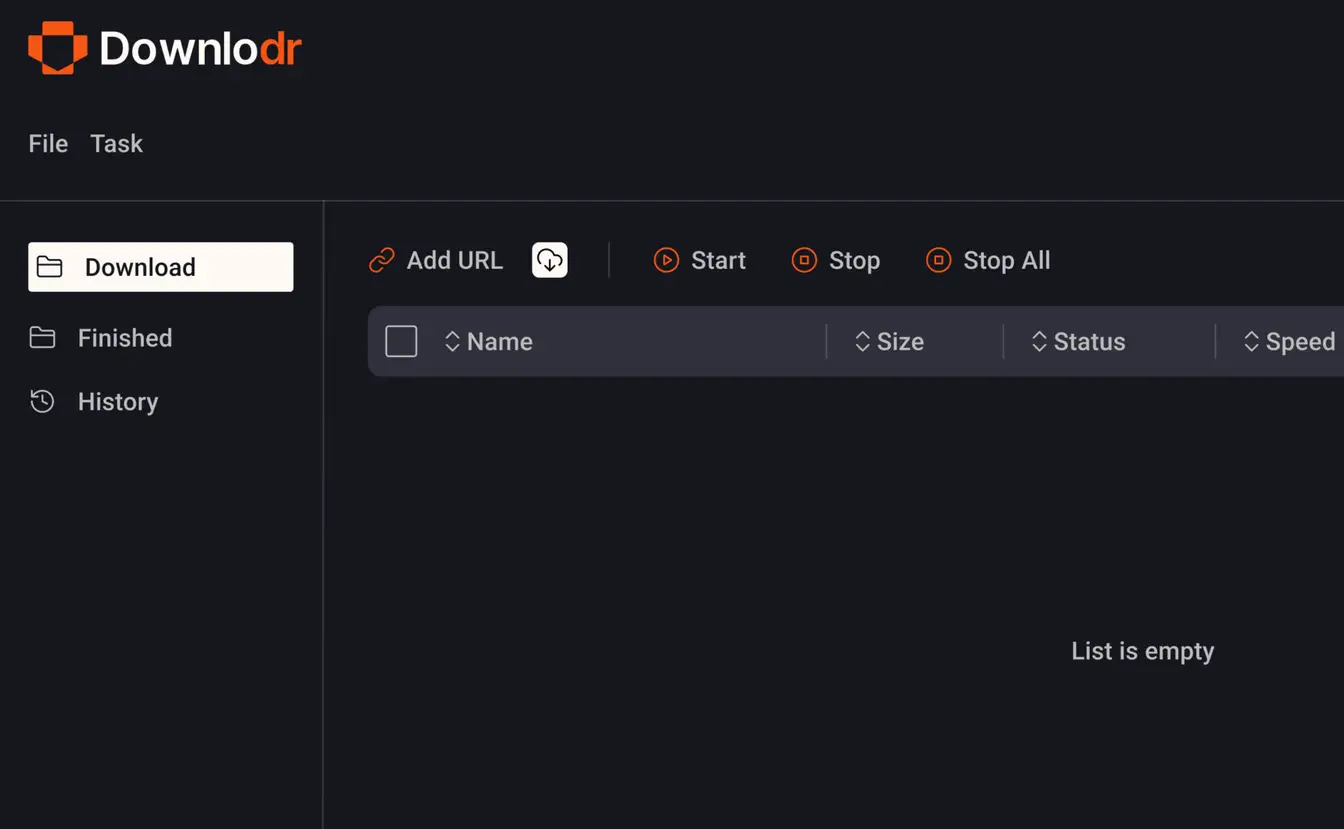Image resolution: width=1344 pixels, height=829 pixels.
Task: Click the clock icon next to History
Action: click(x=42, y=401)
